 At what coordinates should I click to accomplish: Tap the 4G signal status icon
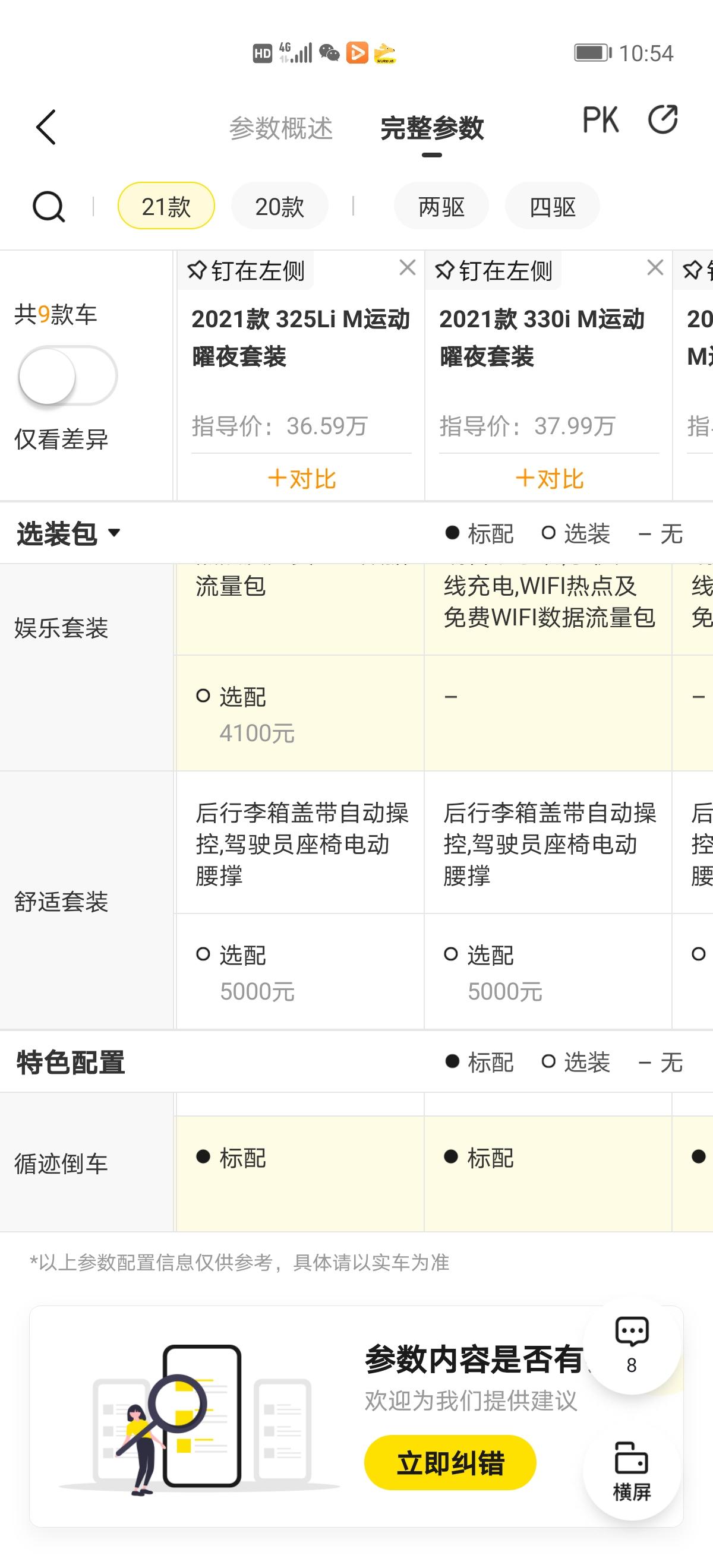(x=295, y=52)
